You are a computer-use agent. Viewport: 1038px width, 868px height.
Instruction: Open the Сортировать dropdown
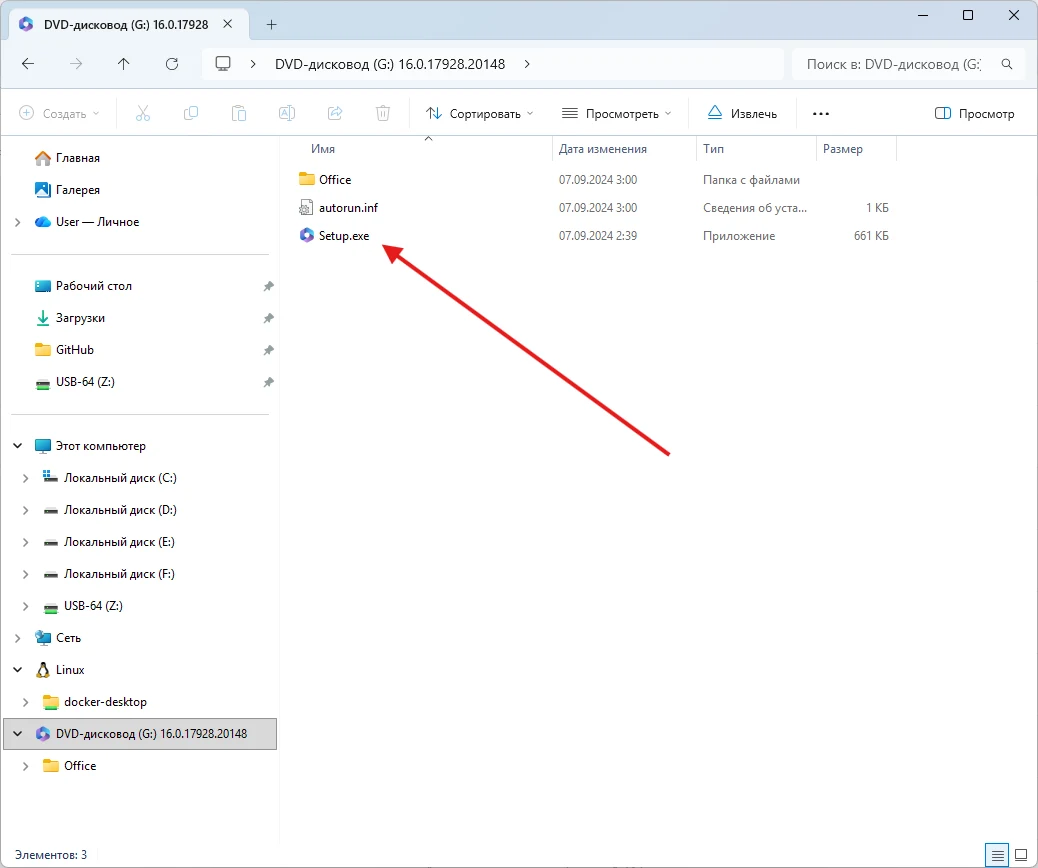(479, 113)
